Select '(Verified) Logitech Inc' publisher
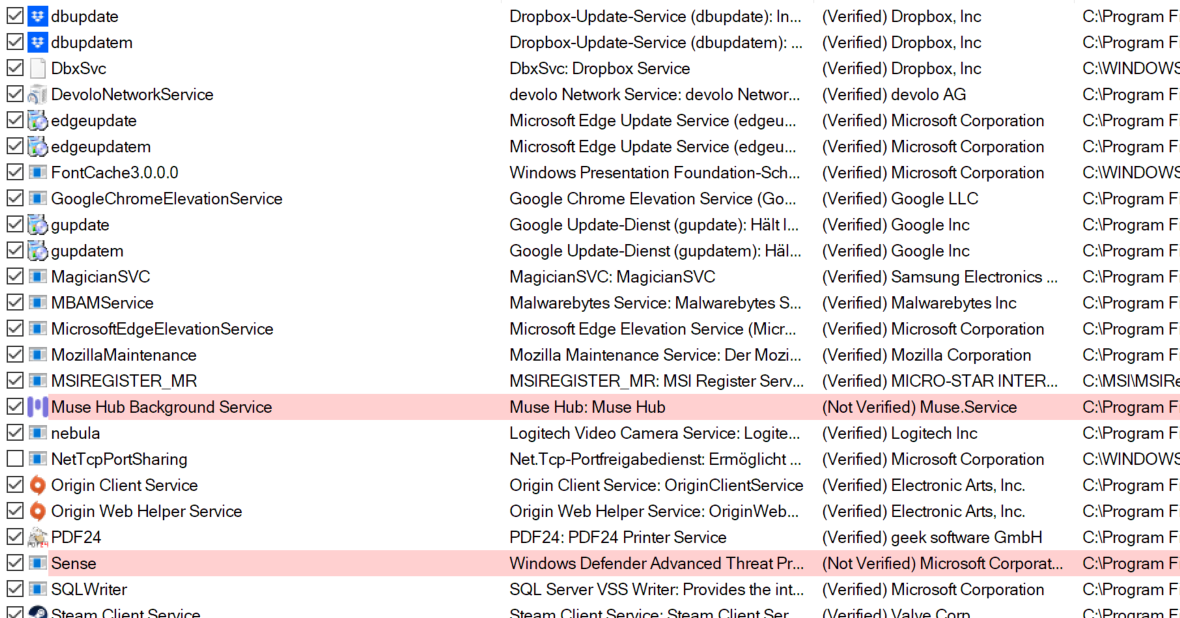The width and height of the screenshot is (1180, 618). 899,434
